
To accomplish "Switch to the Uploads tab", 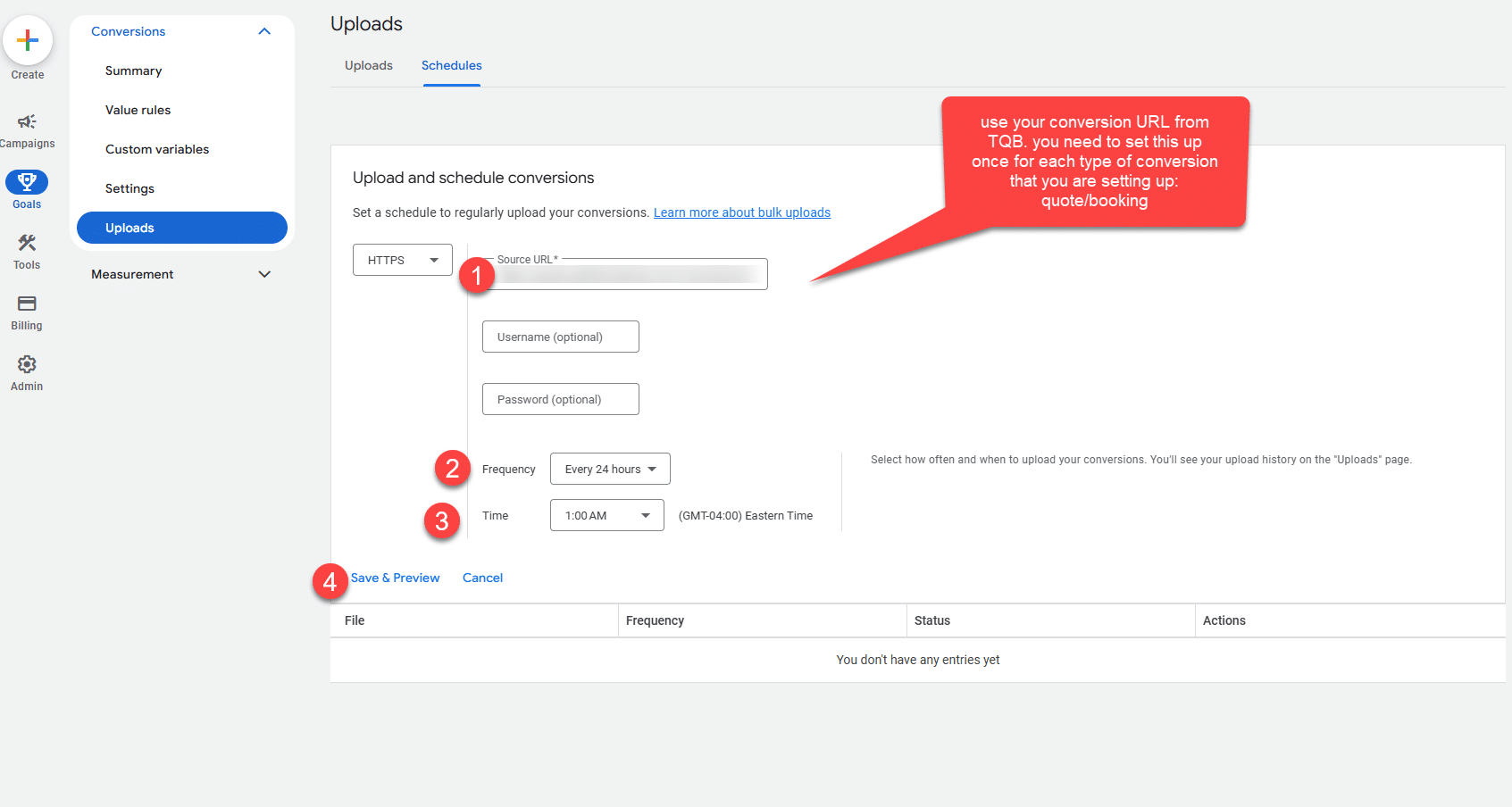I will point(369,65).
